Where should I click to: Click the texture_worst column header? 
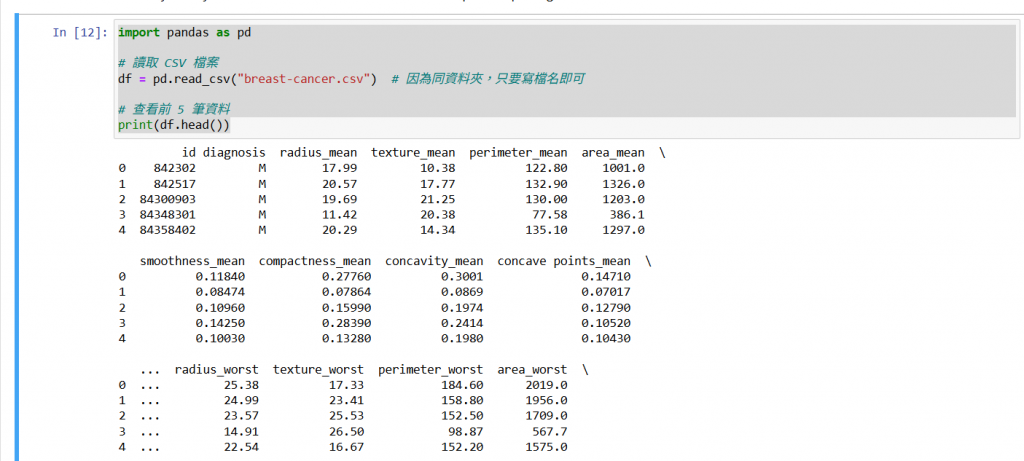click(318, 370)
